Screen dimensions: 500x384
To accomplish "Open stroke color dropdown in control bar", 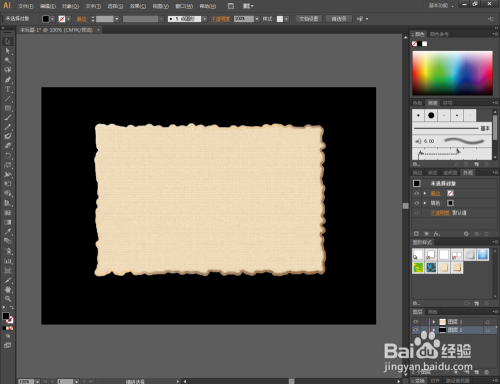I will click(68, 19).
